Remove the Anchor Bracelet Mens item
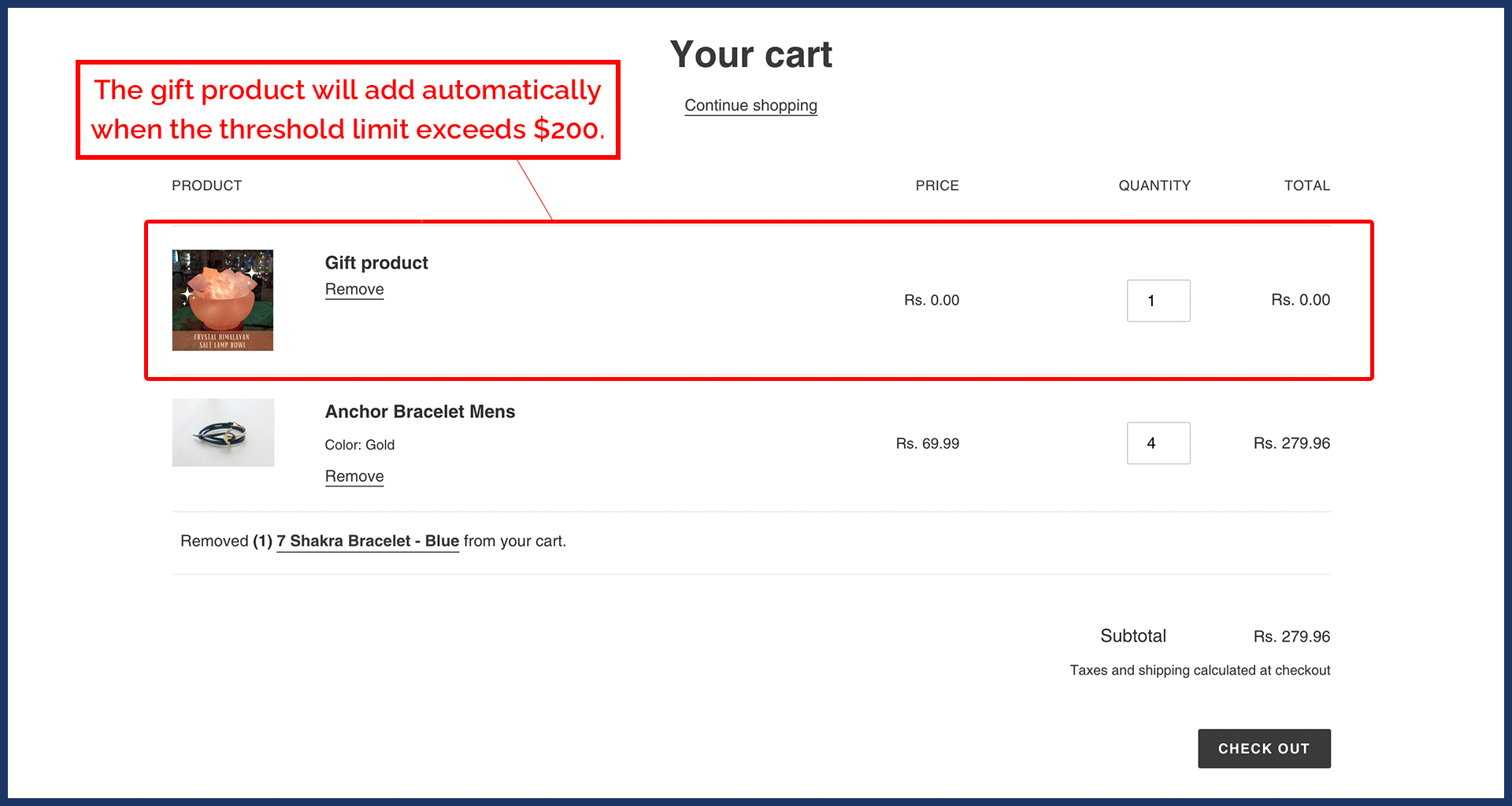The height and width of the screenshot is (806, 1512). pos(354,476)
